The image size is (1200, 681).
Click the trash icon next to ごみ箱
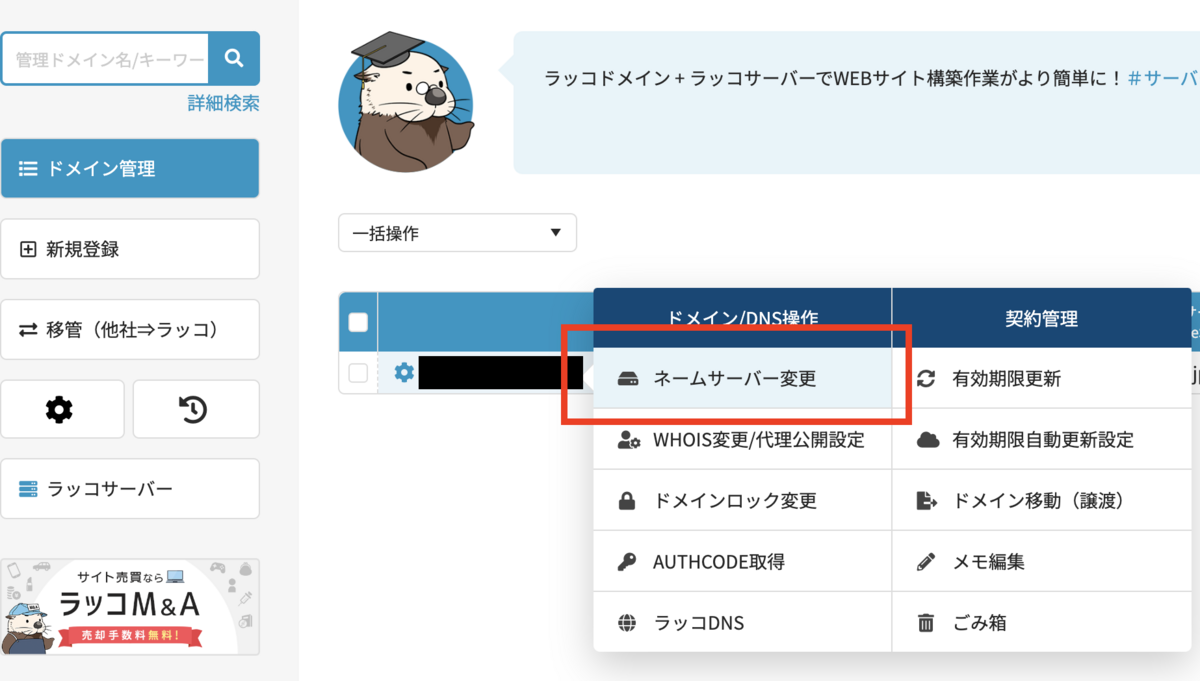[x=928, y=622]
